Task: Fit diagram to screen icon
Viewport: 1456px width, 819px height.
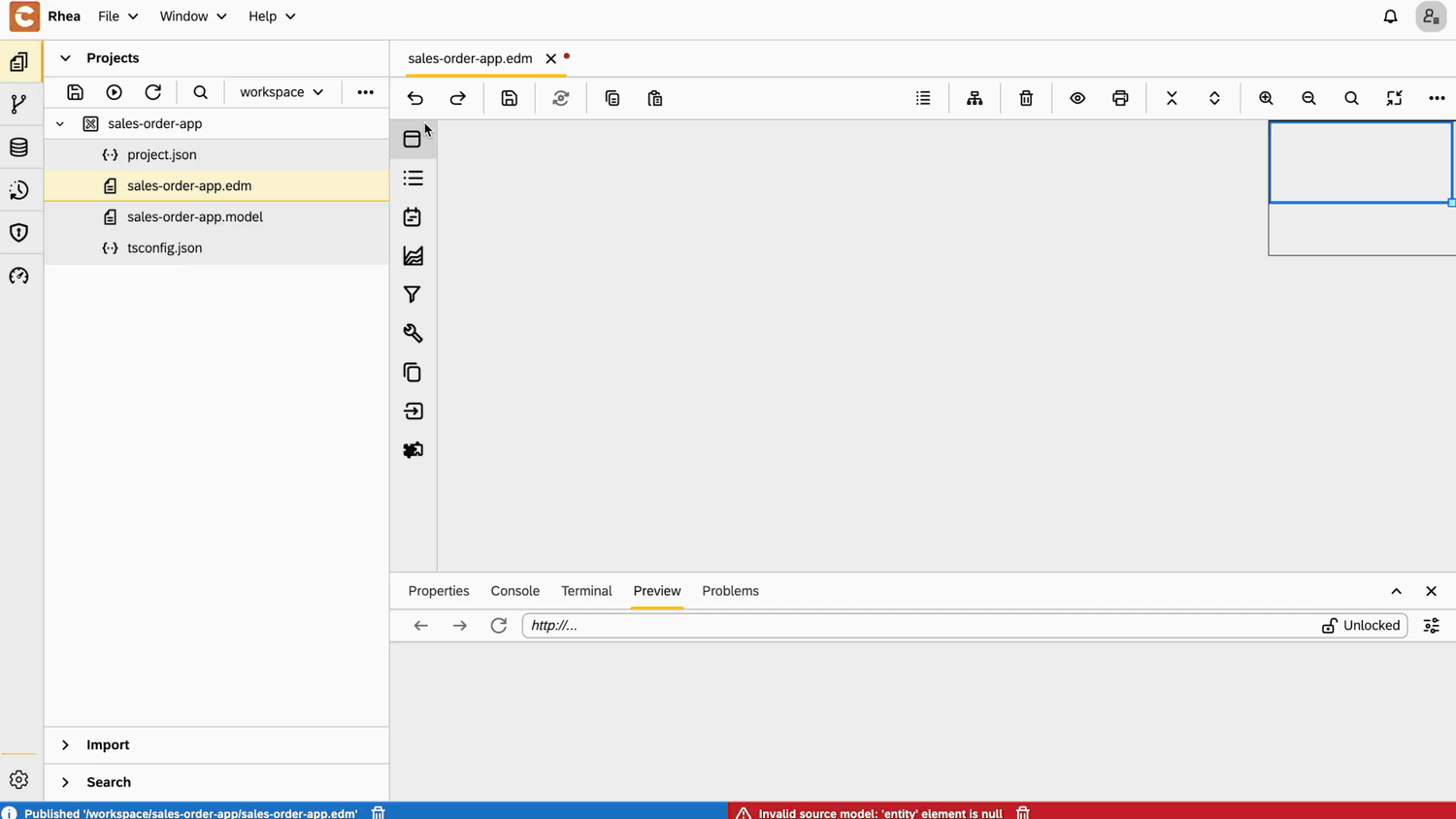Action: 1394,98
